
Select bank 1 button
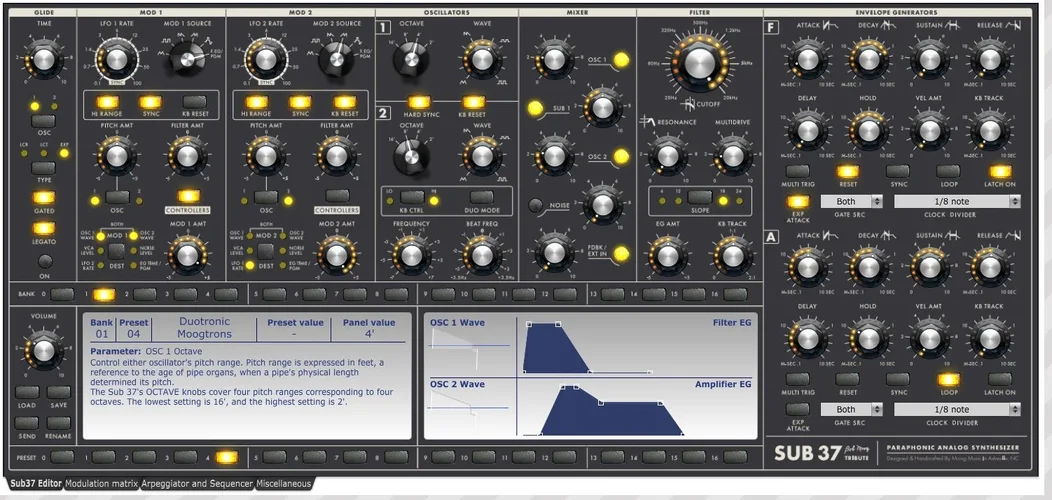coord(103,294)
